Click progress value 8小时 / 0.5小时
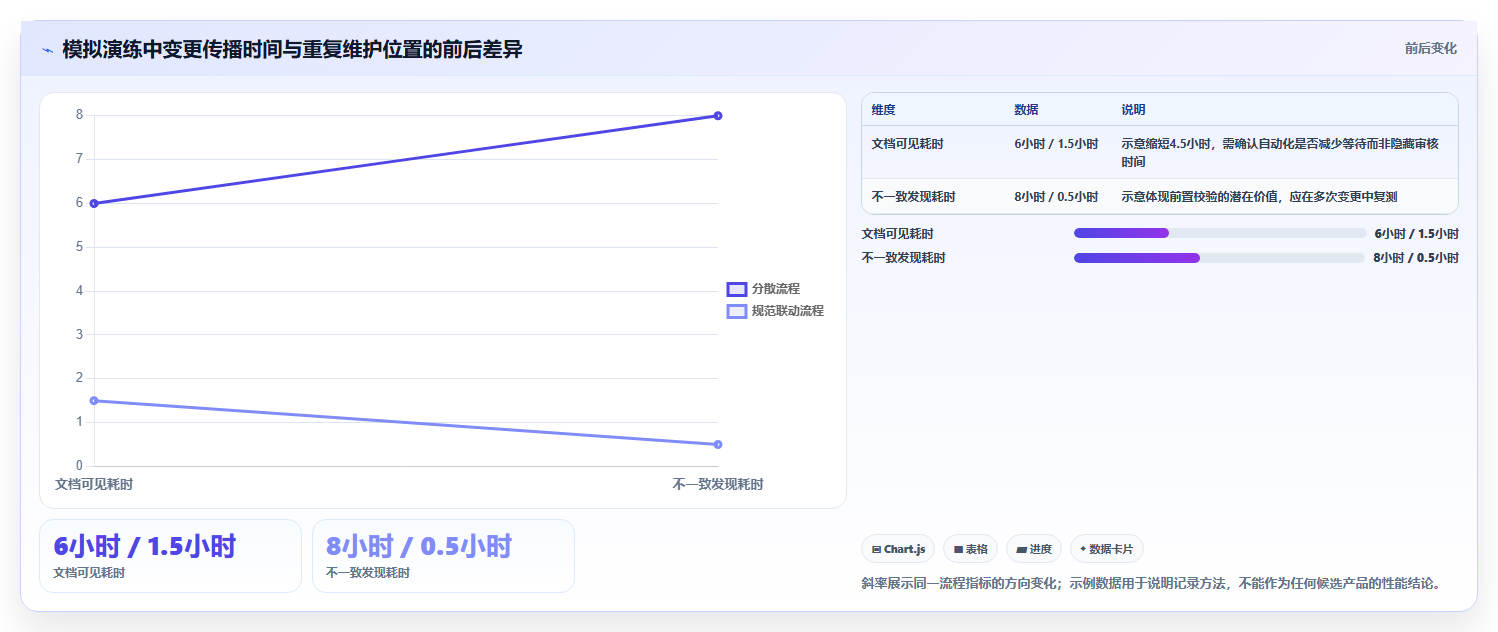The height and width of the screenshot is (632, 1498). click(x=1416, y=258)
